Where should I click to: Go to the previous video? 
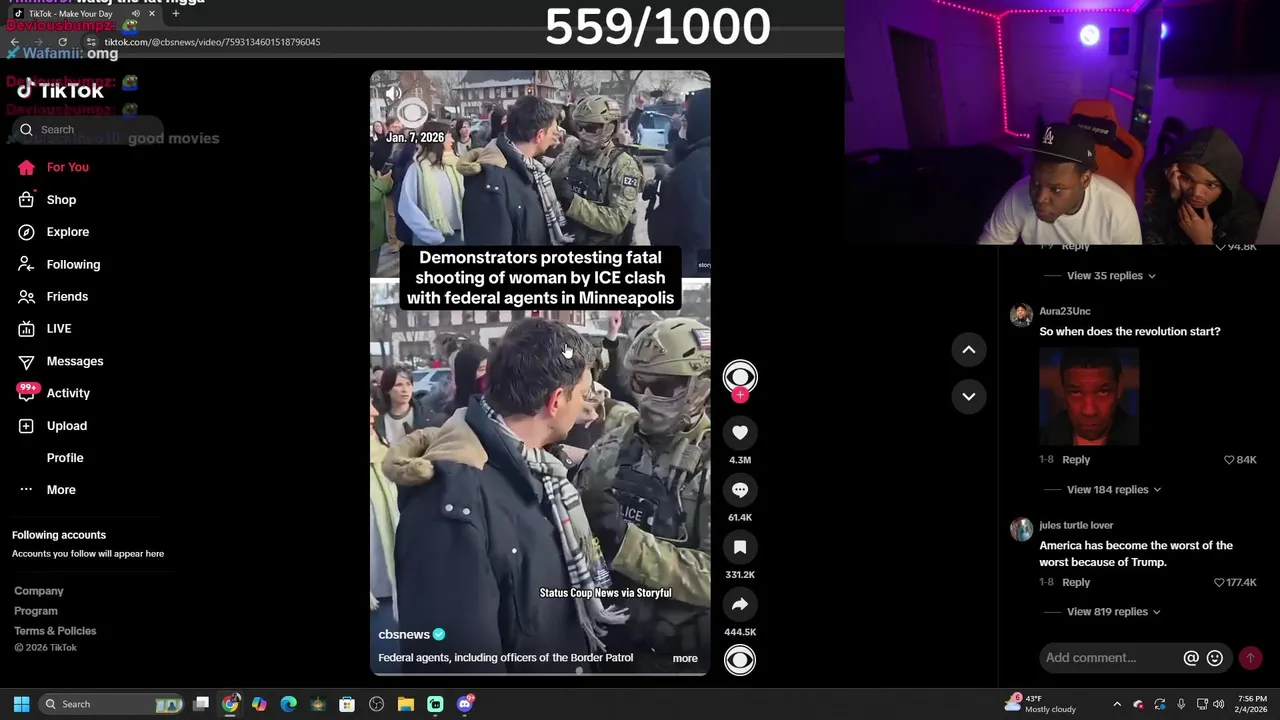pos(968,349)
